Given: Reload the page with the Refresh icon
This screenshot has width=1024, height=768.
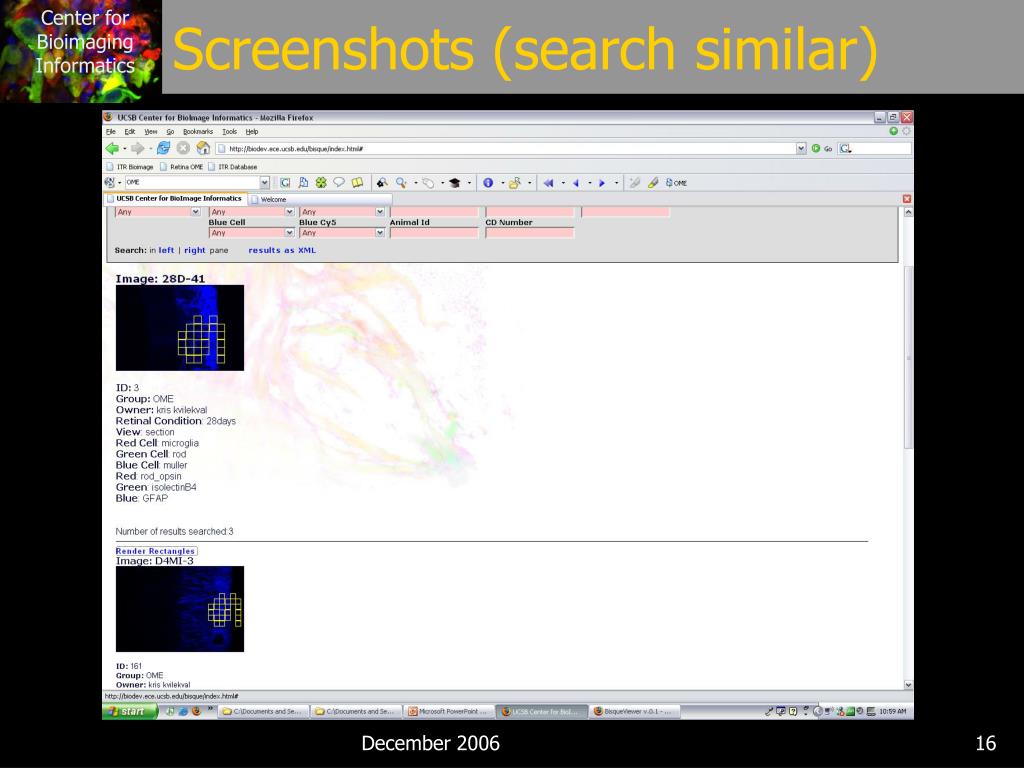Looking at the screenshot, I should (163, 148).
